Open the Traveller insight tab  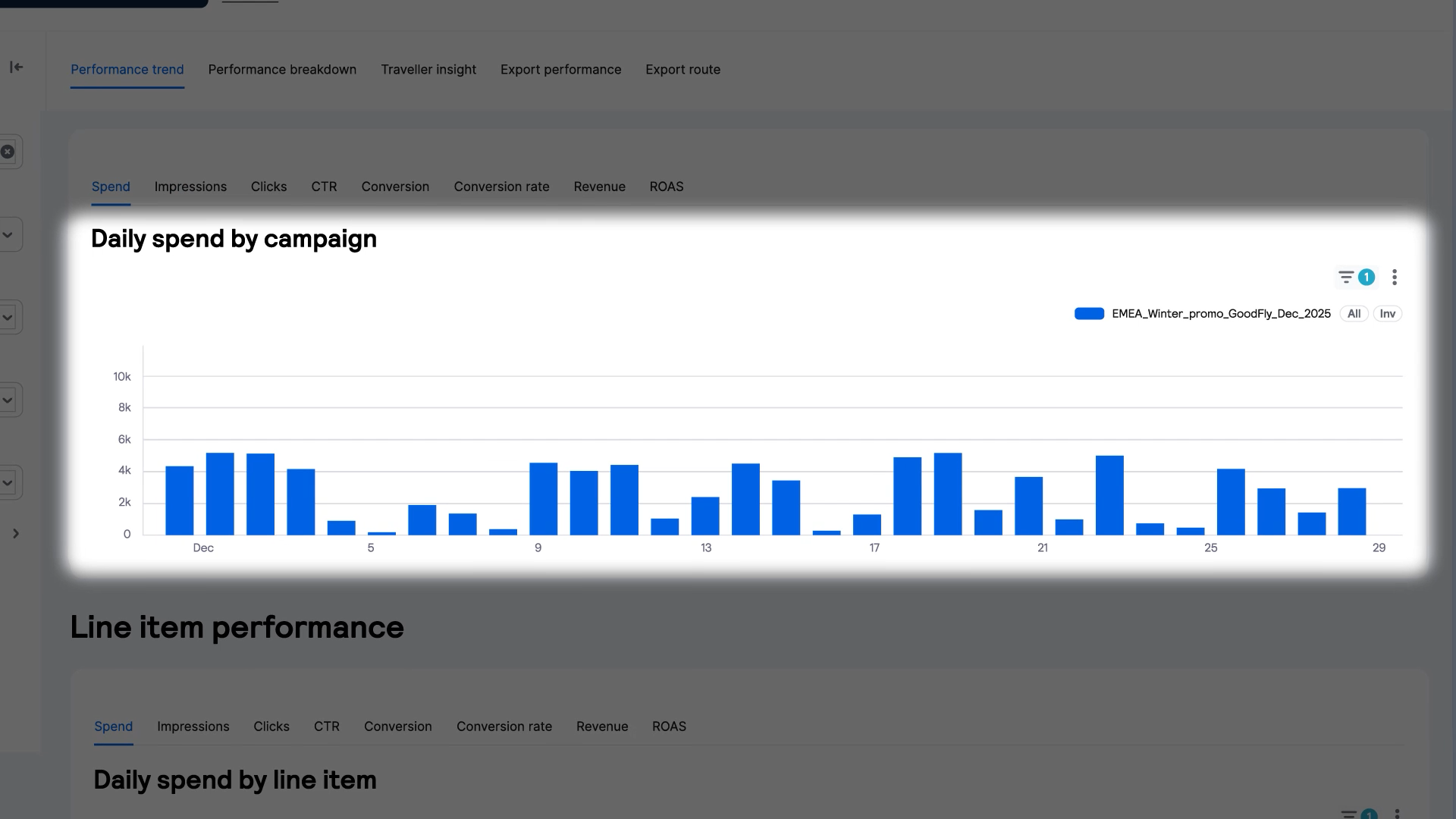coord(428,70)
